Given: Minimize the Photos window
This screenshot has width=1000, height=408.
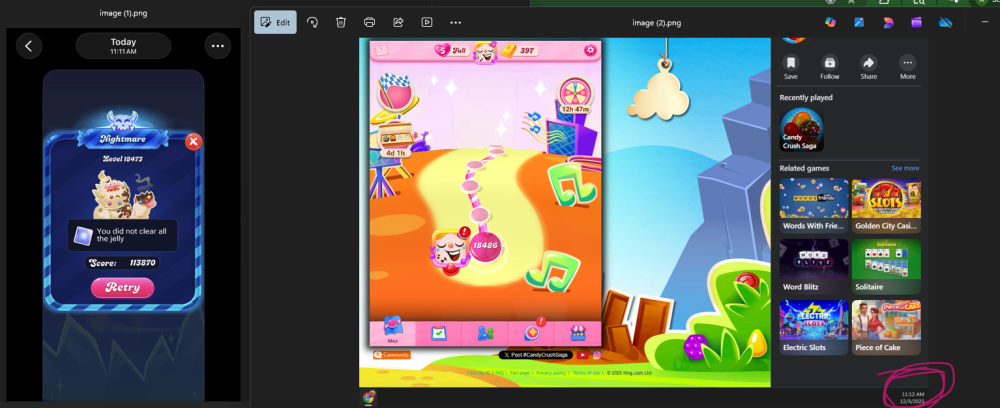Looking at the screenshot, I should coord(985,22).
